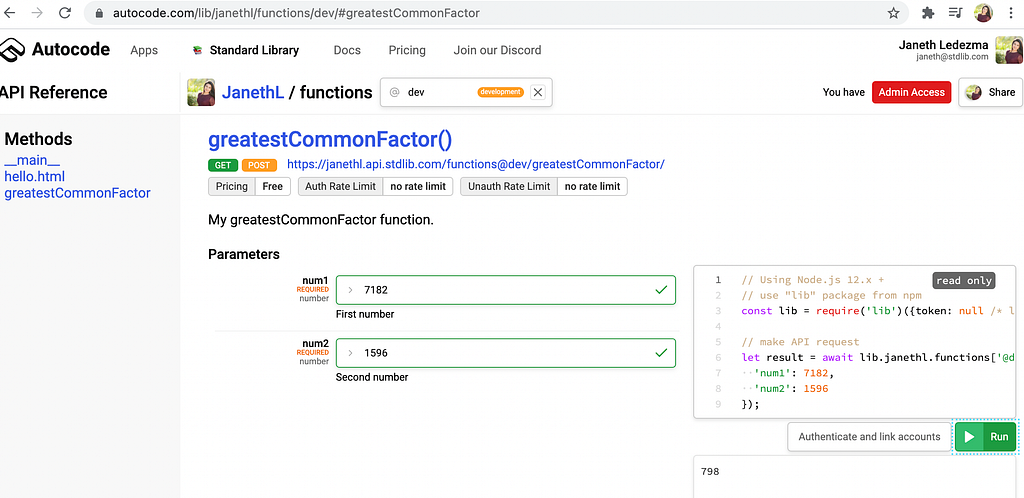This screenshot has width=1024, height=498.
Task: Open the browser extensions puzzle icon
Action: [927, 12]
